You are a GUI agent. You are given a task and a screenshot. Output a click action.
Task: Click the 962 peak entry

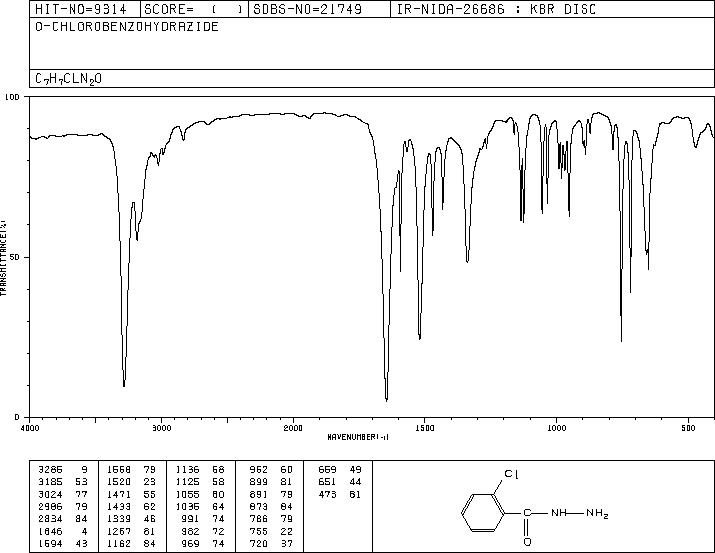[x=259, y=470]
